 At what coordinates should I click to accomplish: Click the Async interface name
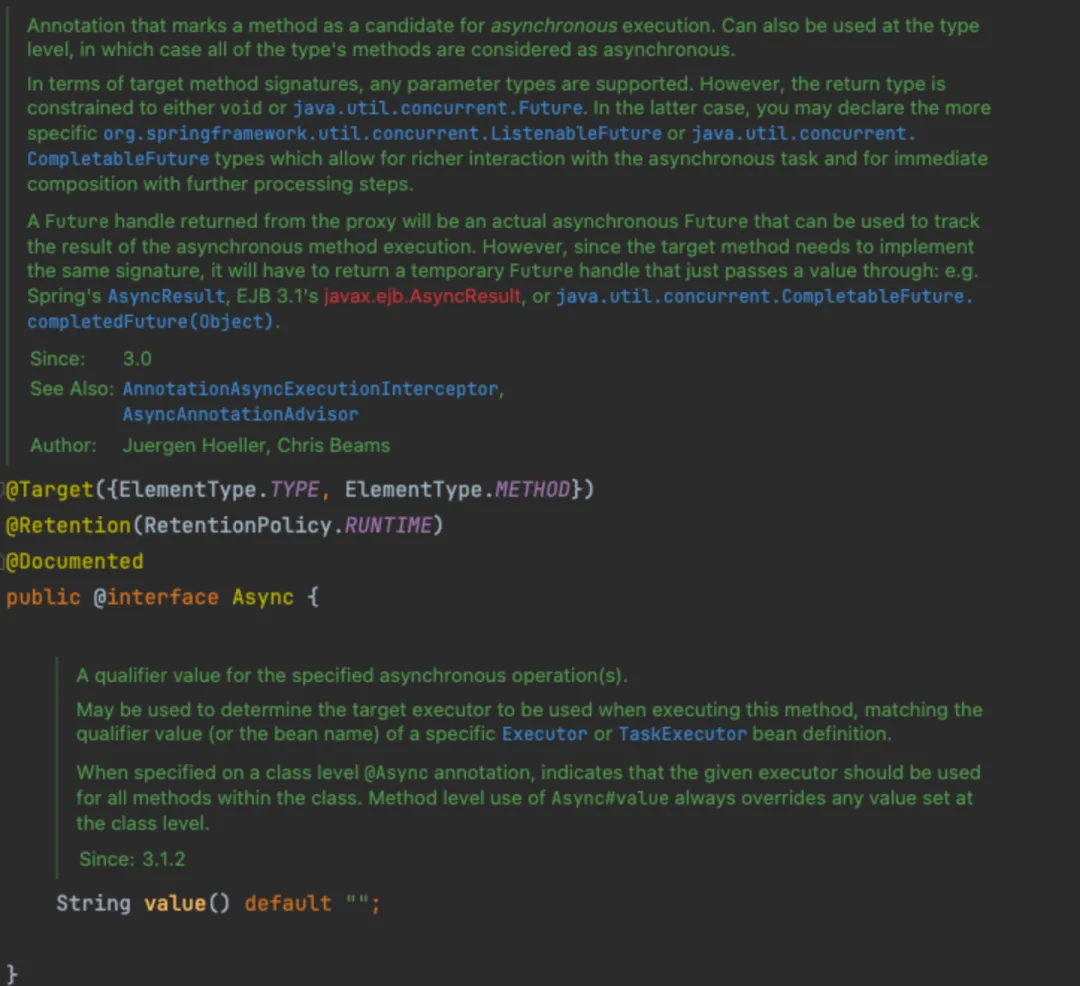pos(262,597)
